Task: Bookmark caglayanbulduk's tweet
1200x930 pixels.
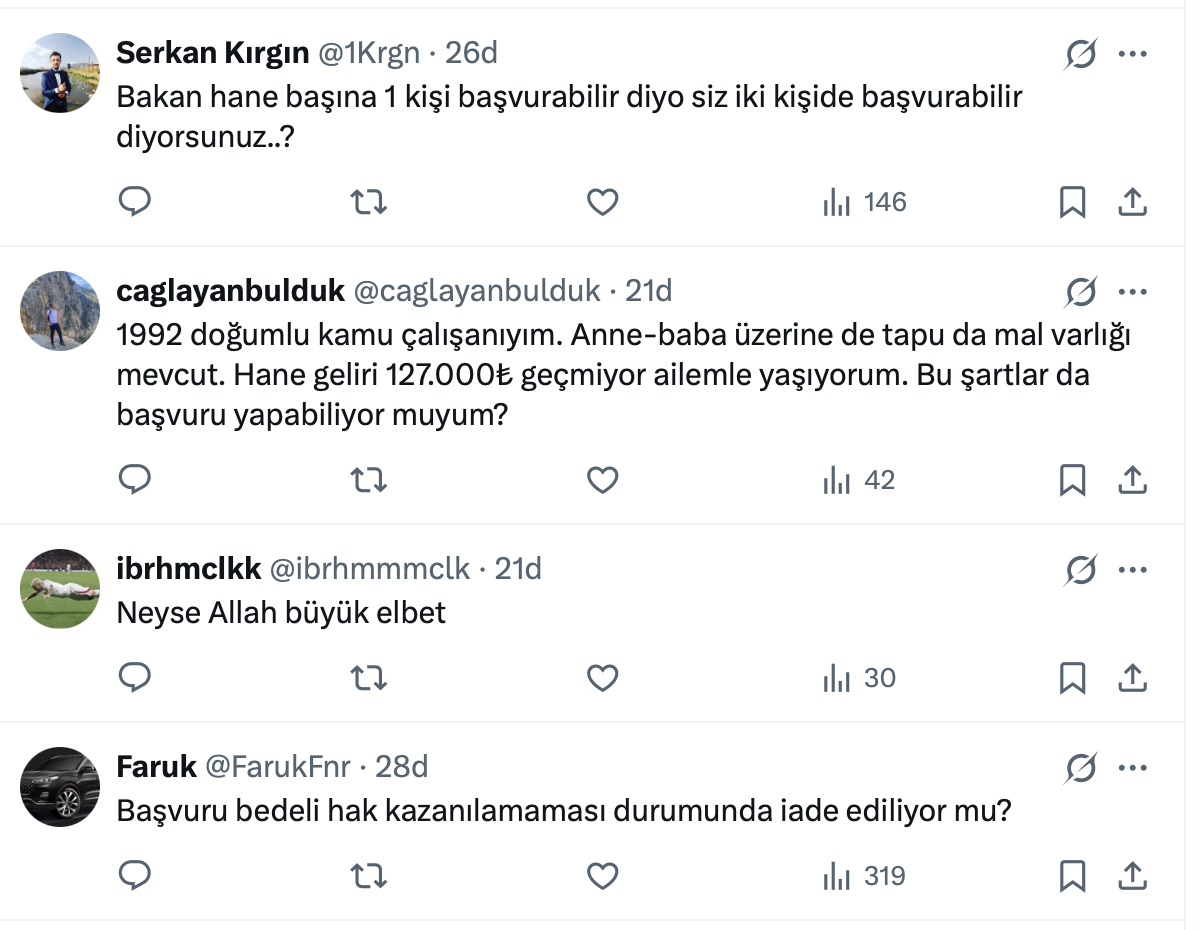Action: (x=1072, y=480)
